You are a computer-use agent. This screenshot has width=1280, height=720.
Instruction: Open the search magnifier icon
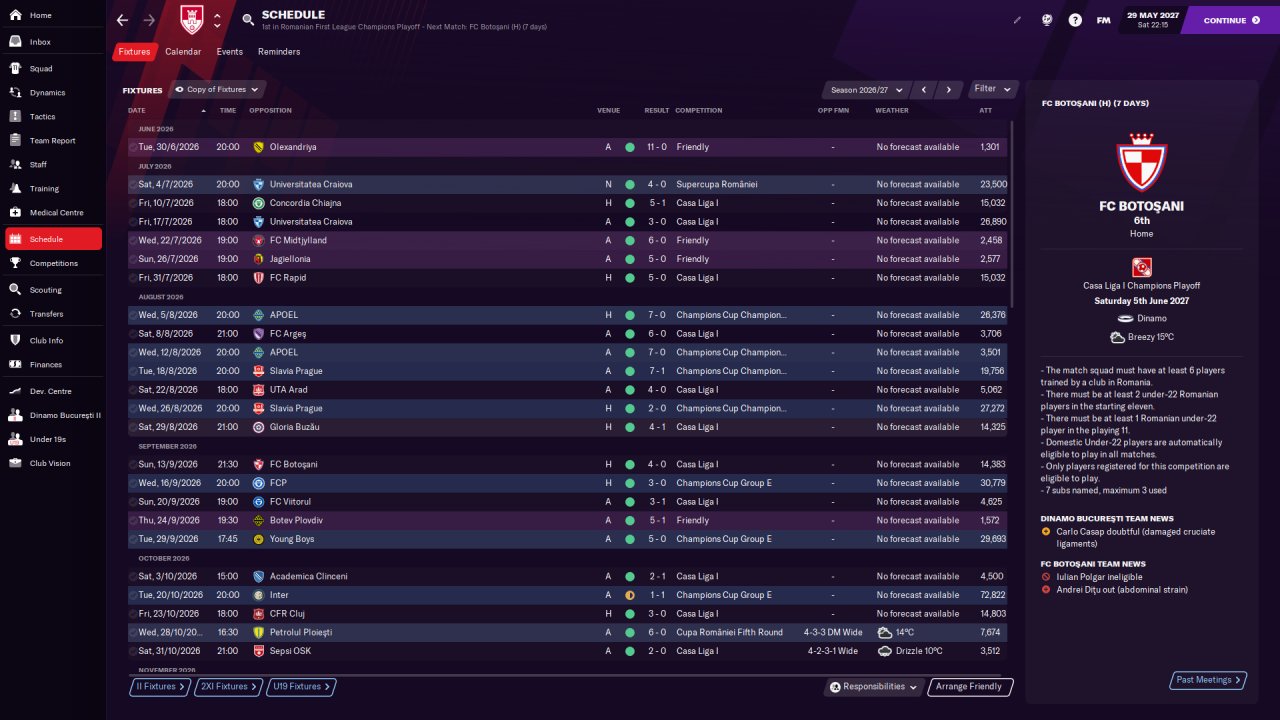(248, 20)
